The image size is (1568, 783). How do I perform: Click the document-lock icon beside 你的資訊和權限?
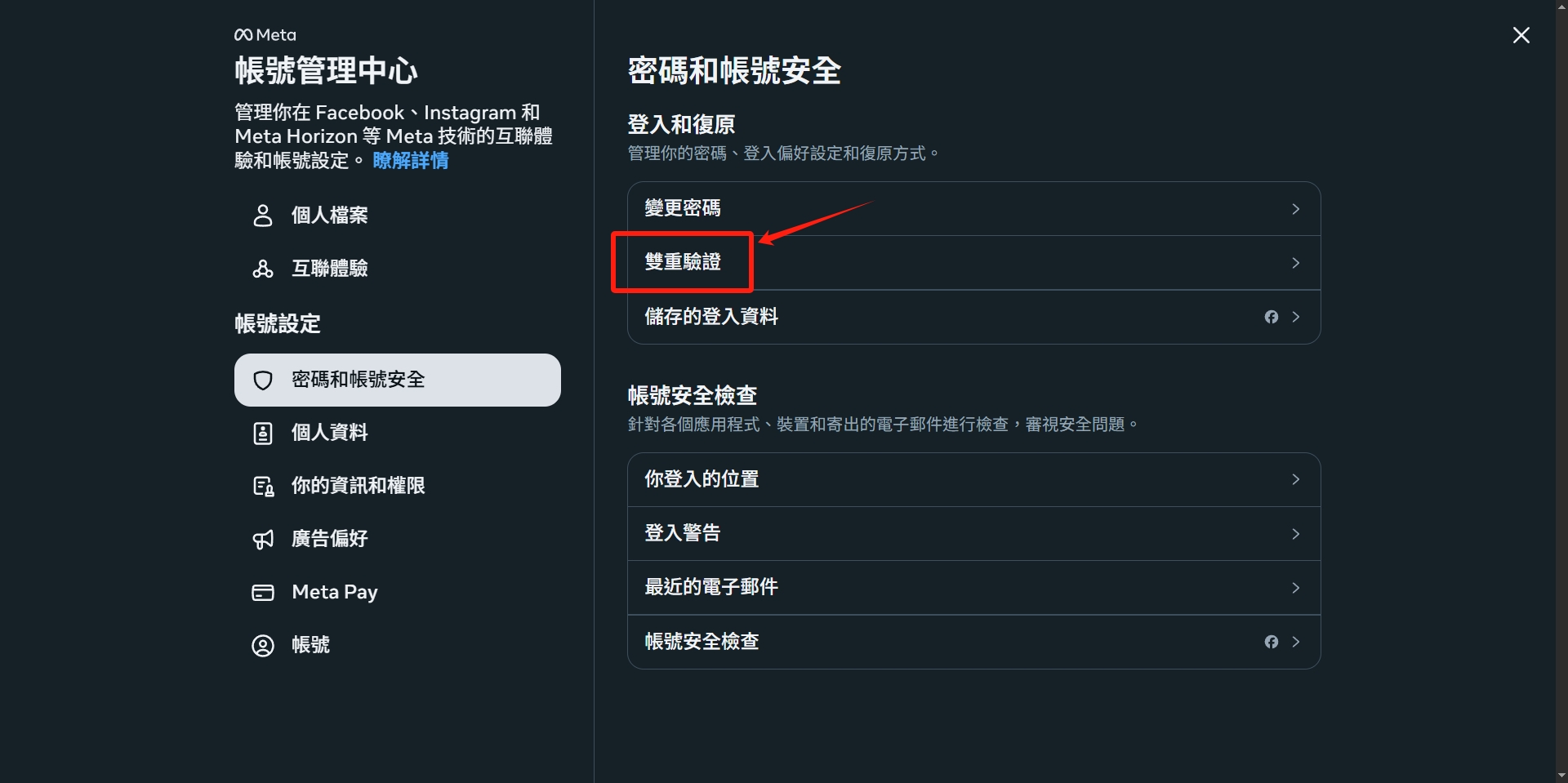(x=262, y=487)
